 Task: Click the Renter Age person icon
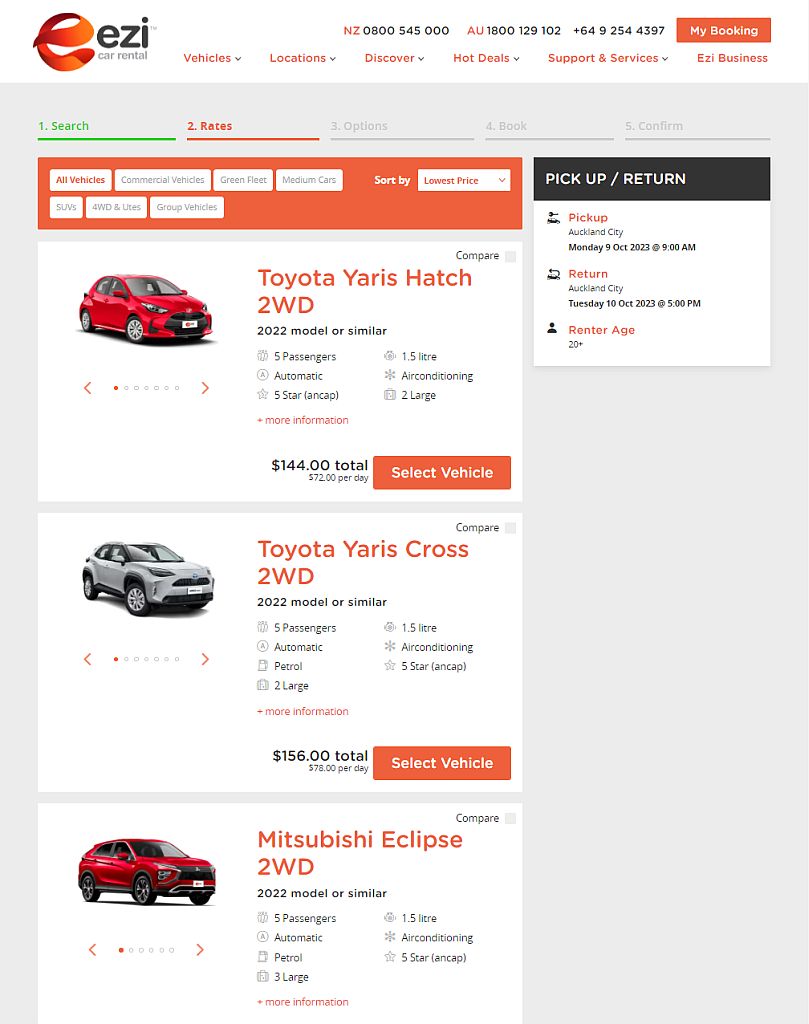coord(553,329)
